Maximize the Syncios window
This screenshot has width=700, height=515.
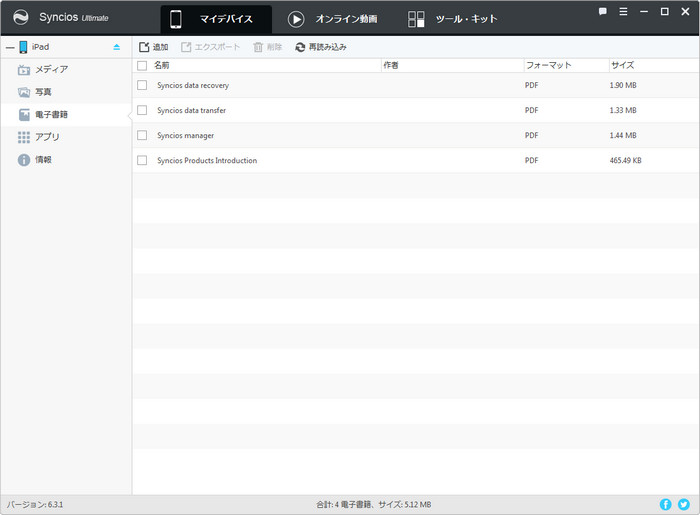pos(665,12)
